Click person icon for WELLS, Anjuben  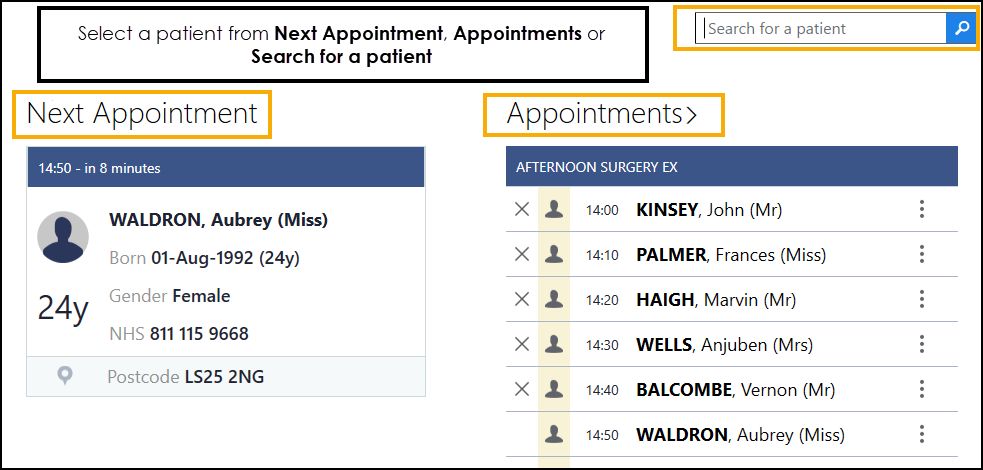(553, 345)
